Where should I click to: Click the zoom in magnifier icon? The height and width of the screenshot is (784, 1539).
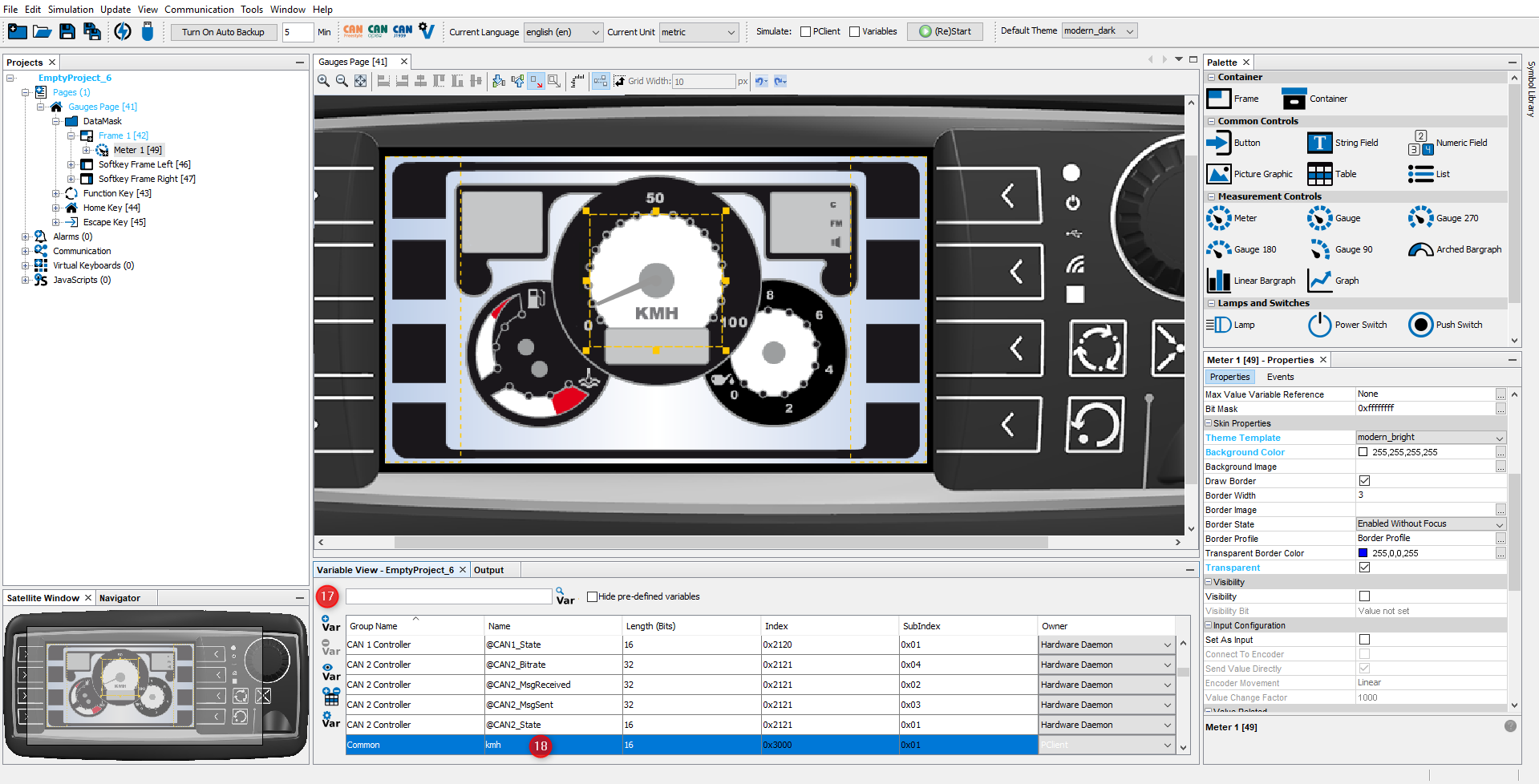click(x=324, y=81)
